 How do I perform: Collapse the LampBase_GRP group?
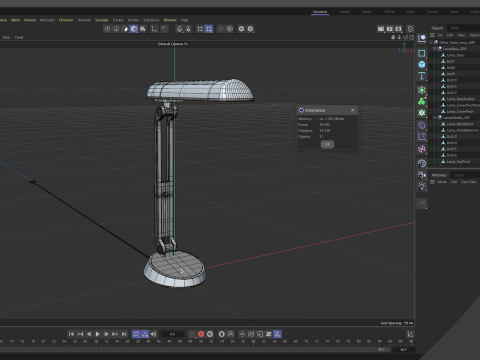[x=434, y=49]
